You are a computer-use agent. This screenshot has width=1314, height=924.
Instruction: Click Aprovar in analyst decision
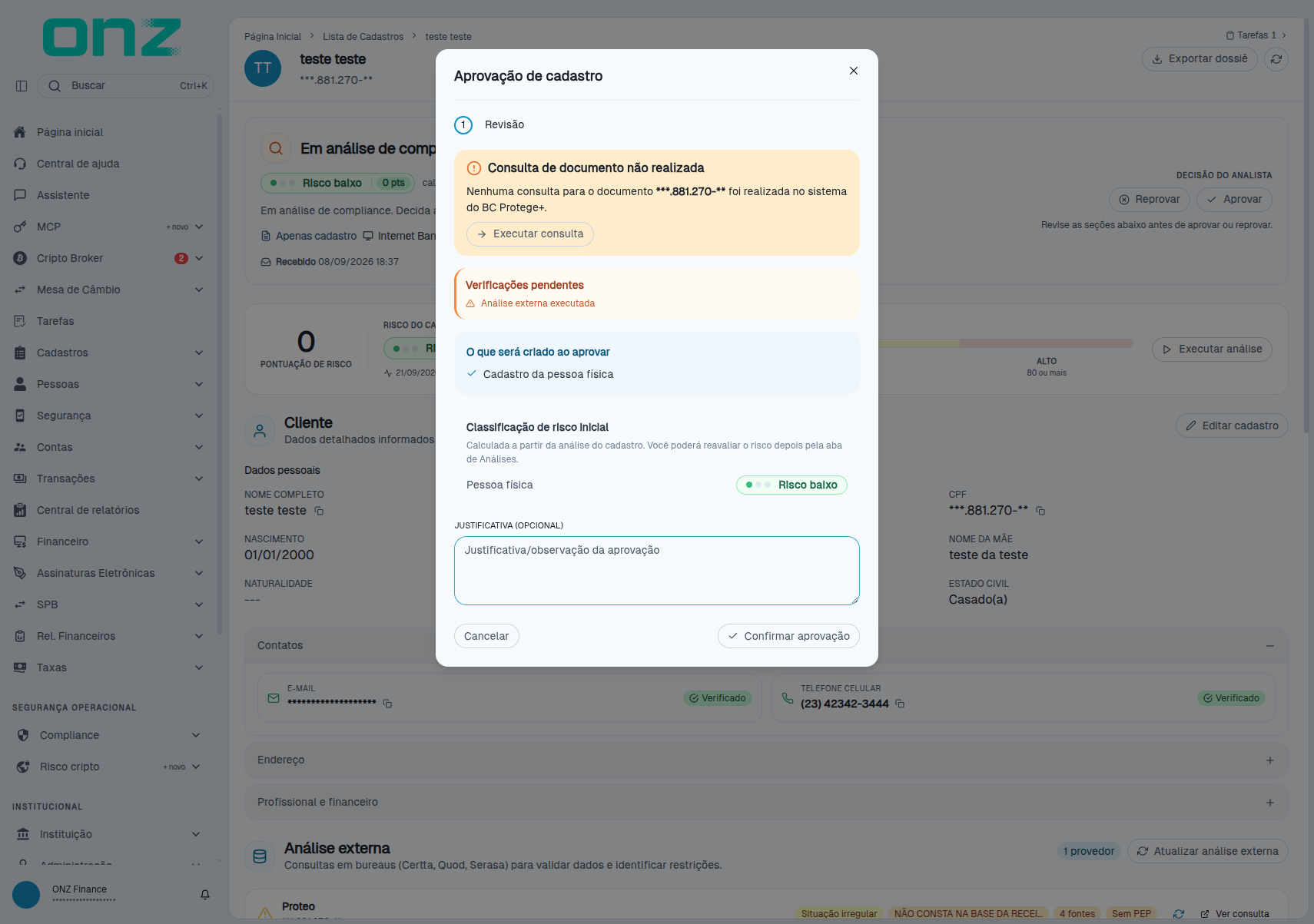click(x=1234, y=200)
